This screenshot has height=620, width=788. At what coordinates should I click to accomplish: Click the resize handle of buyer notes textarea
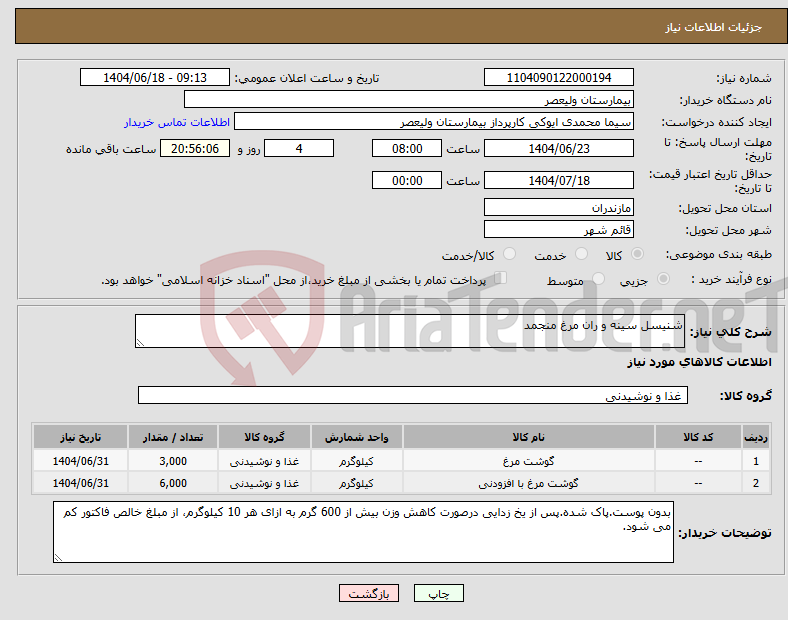click(58, 557)
